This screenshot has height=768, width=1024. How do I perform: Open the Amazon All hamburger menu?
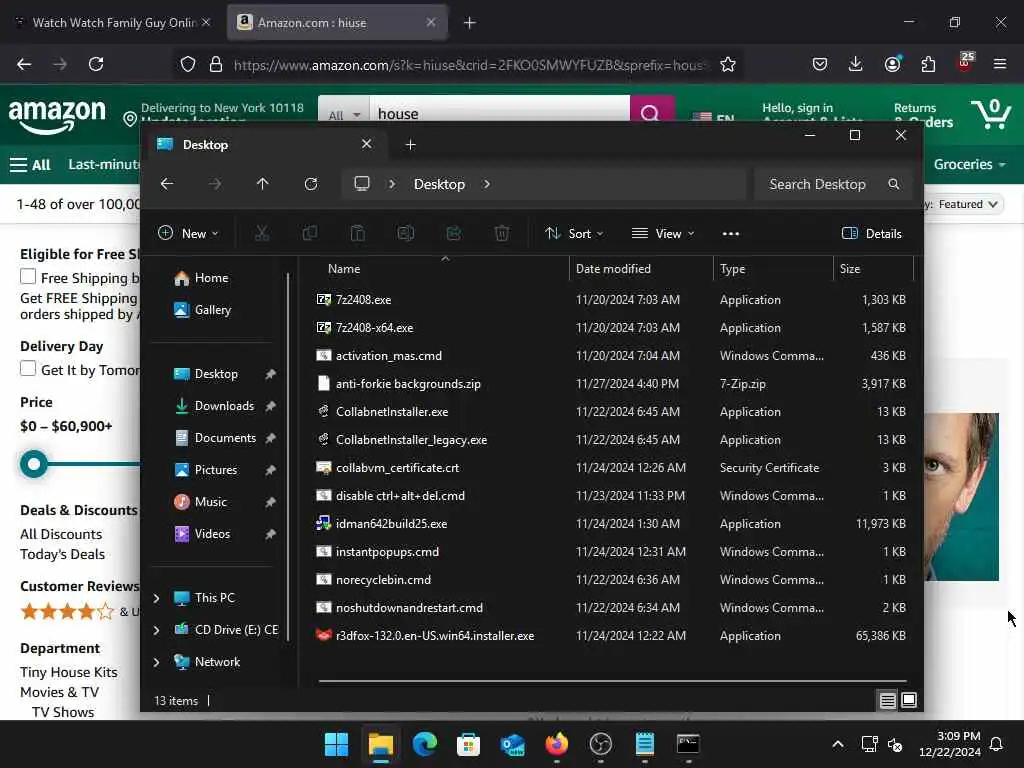[x=30, y=165]
